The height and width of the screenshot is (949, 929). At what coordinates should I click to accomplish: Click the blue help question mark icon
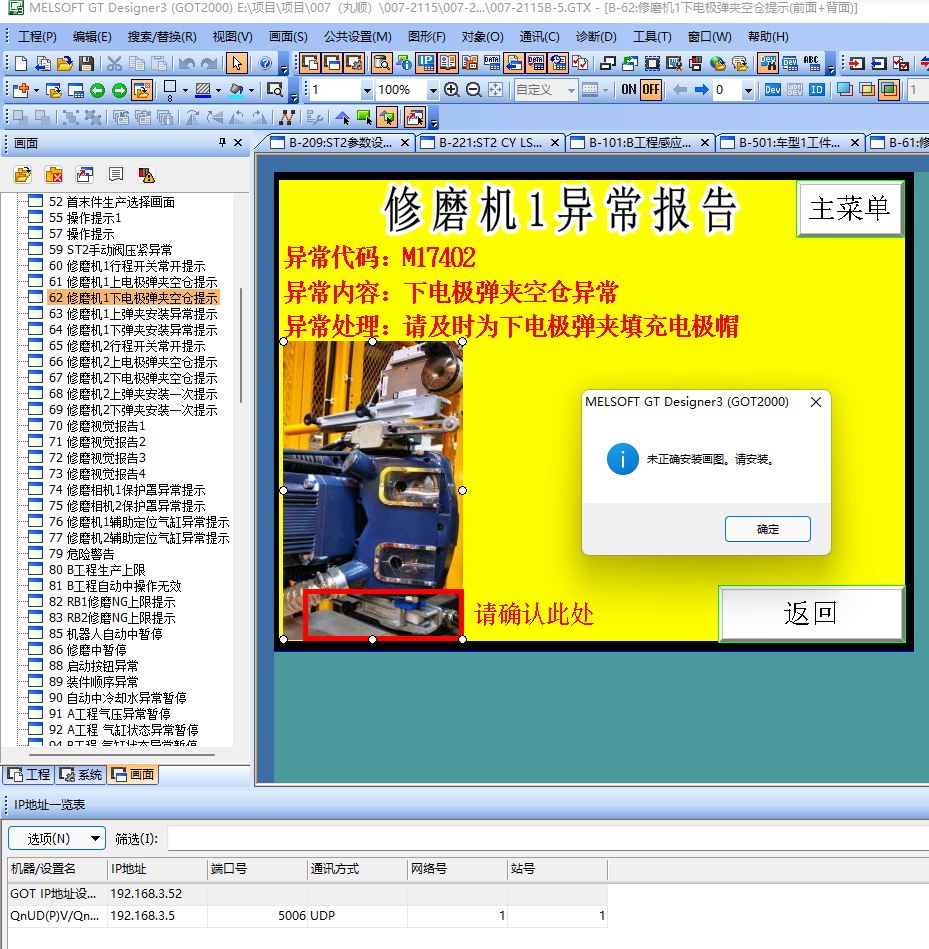264,63
